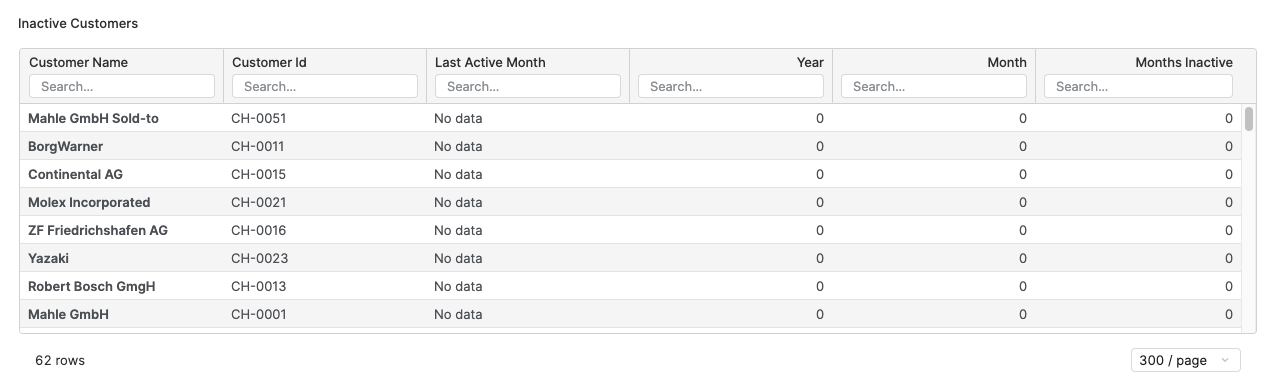1272x382 pixels.
Task: Click customer id CH-0016
Action: point(258,230)
